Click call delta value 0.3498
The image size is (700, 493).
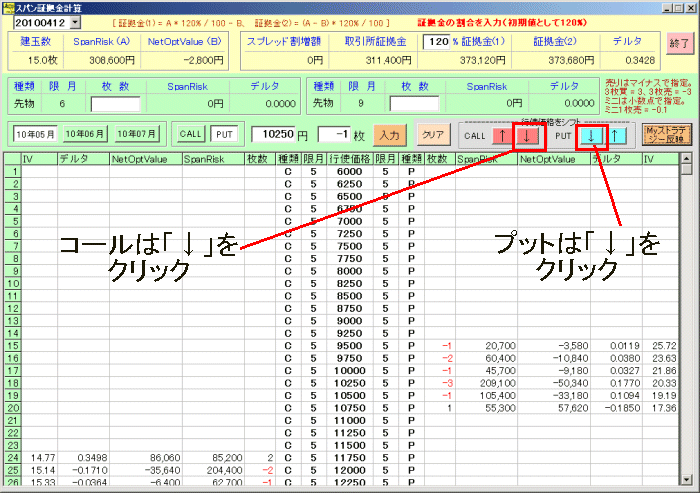tap(83, 458)
